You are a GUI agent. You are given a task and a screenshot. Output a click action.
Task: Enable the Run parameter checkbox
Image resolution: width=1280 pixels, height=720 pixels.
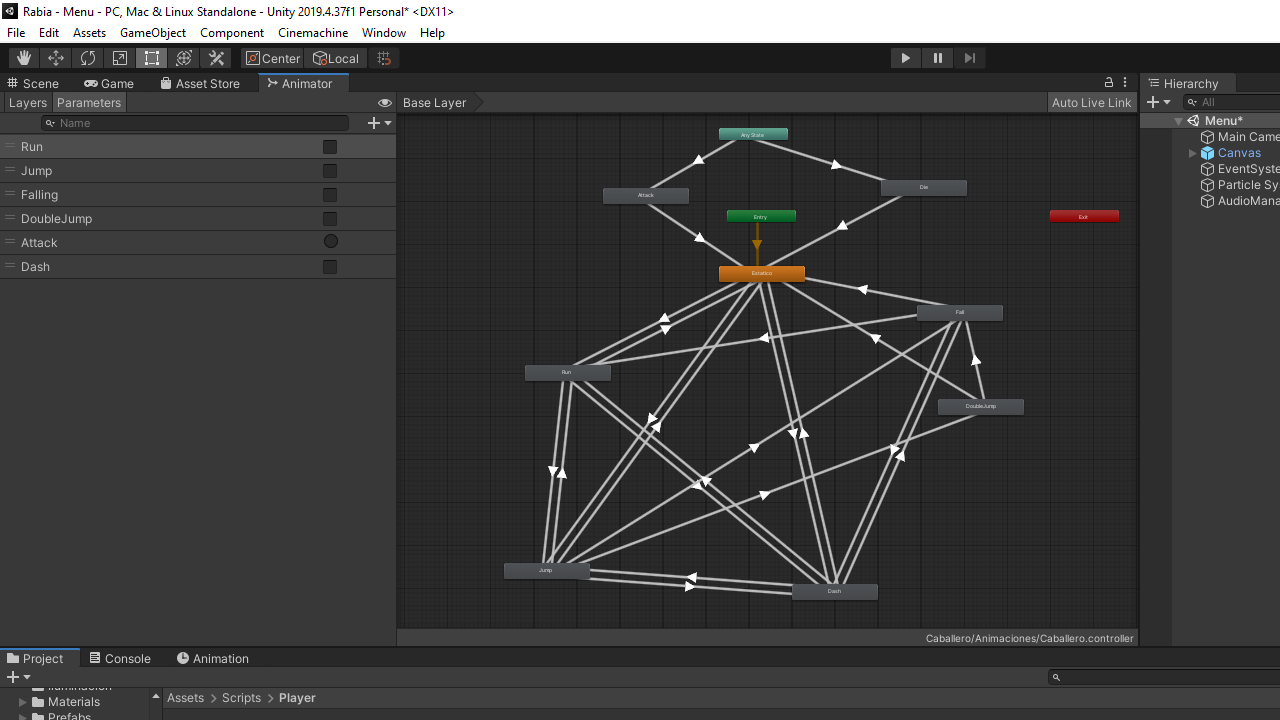[x=330, y=147]
